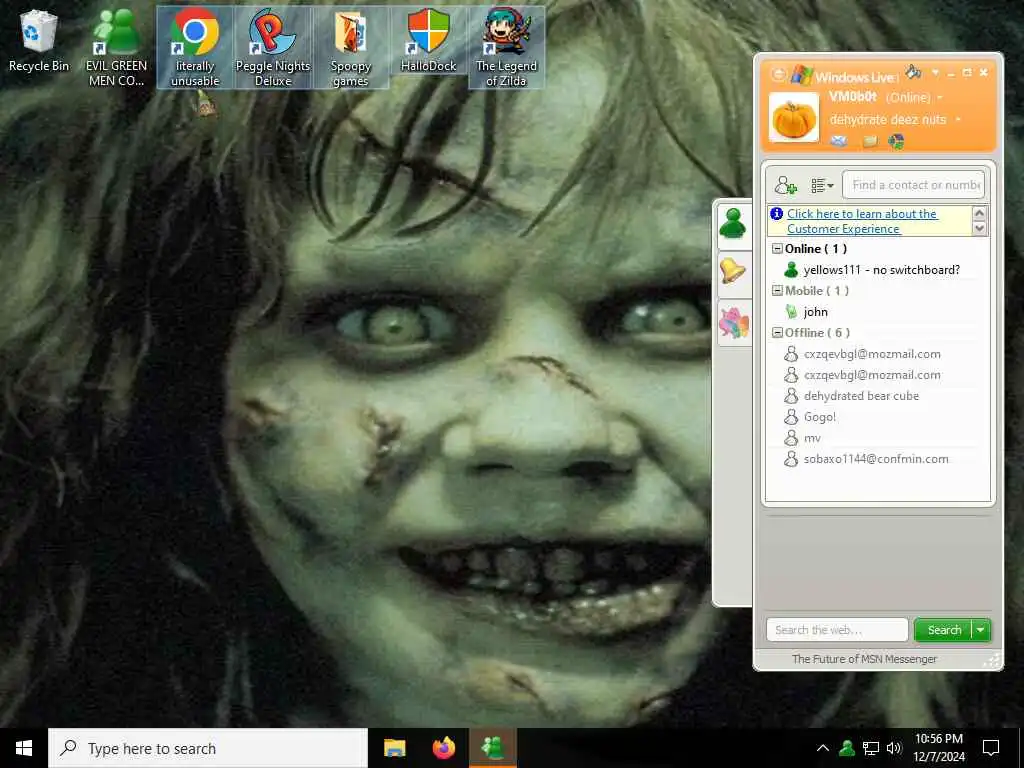1024x768 pixels.
Task: Select contact sobaxo1144@confmin.com
Action: point(877,459)
